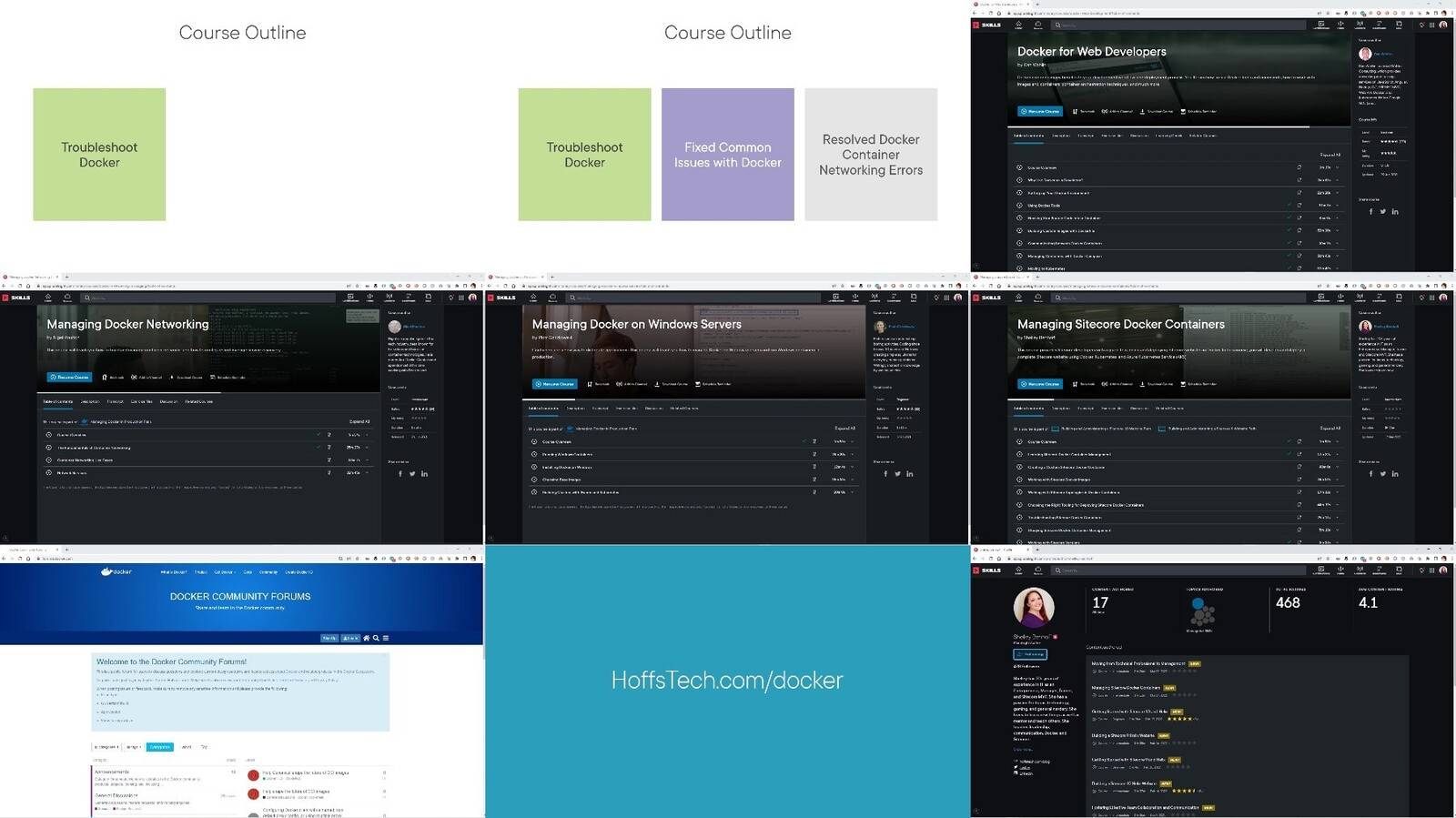Viewport: 1456px width, 818px height.
Task: Open the hamburger menu in Docker Community Forums
Action: [x=386, y=638]
